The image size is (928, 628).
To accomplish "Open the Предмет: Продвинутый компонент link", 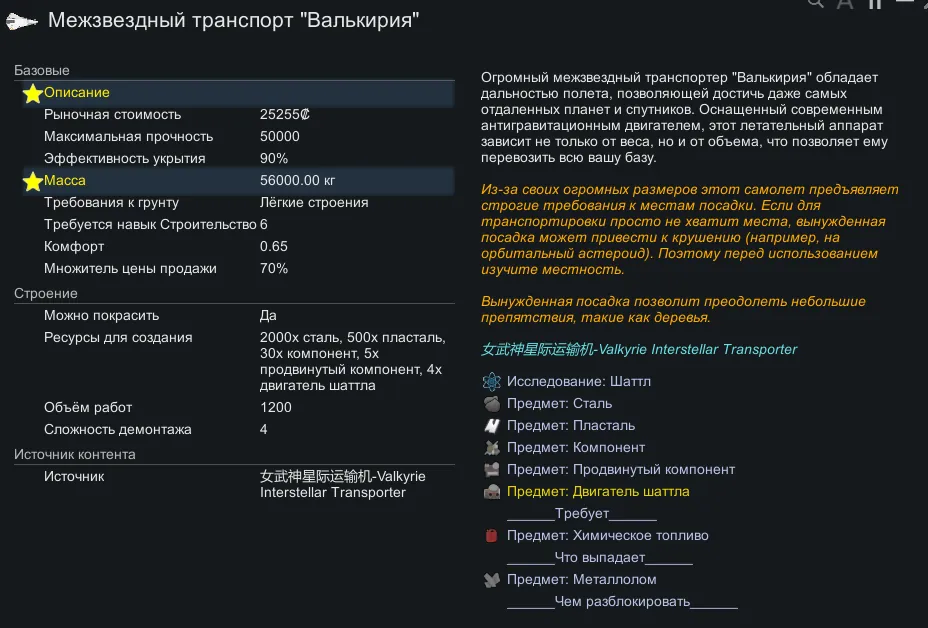I will tap(620, 470).
